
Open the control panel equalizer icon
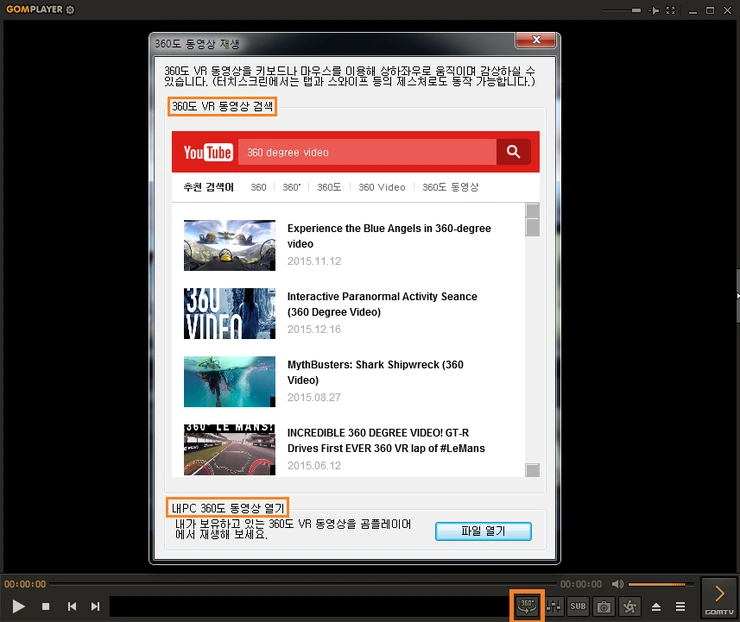[x=554, y=606]
